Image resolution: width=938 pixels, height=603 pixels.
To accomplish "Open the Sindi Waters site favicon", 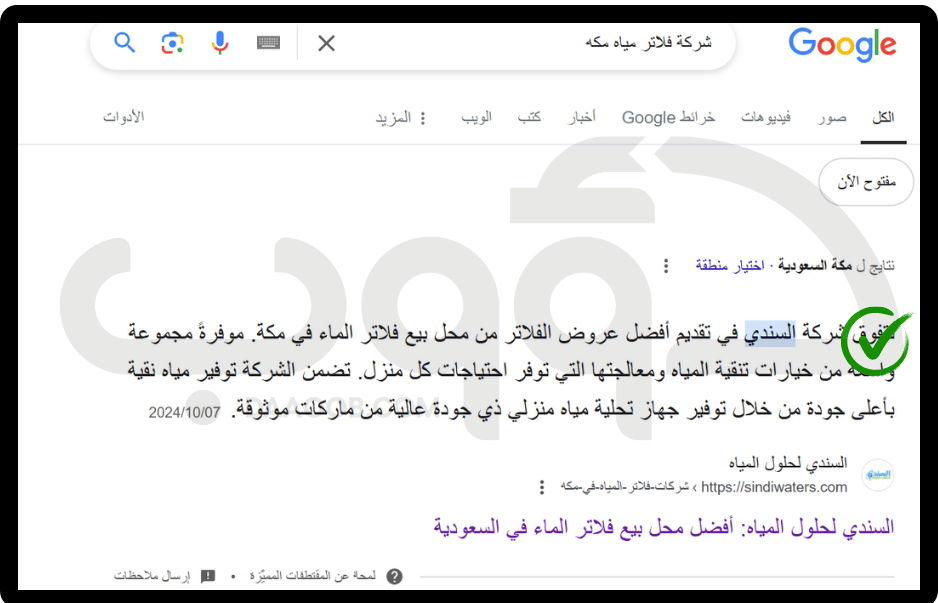I will (x=877, y=474).
